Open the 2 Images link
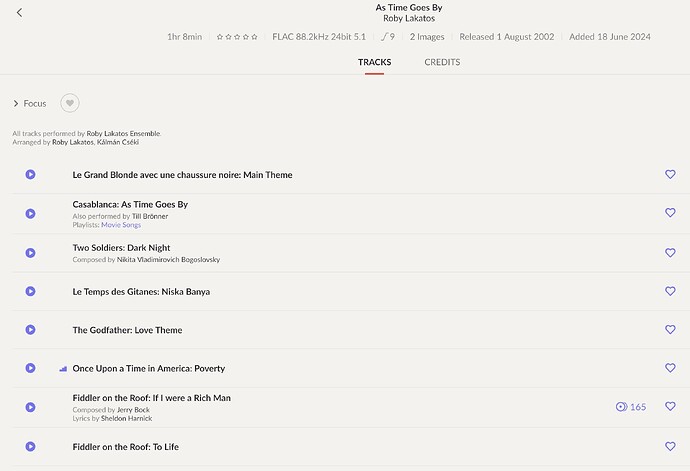 [427, 37]
